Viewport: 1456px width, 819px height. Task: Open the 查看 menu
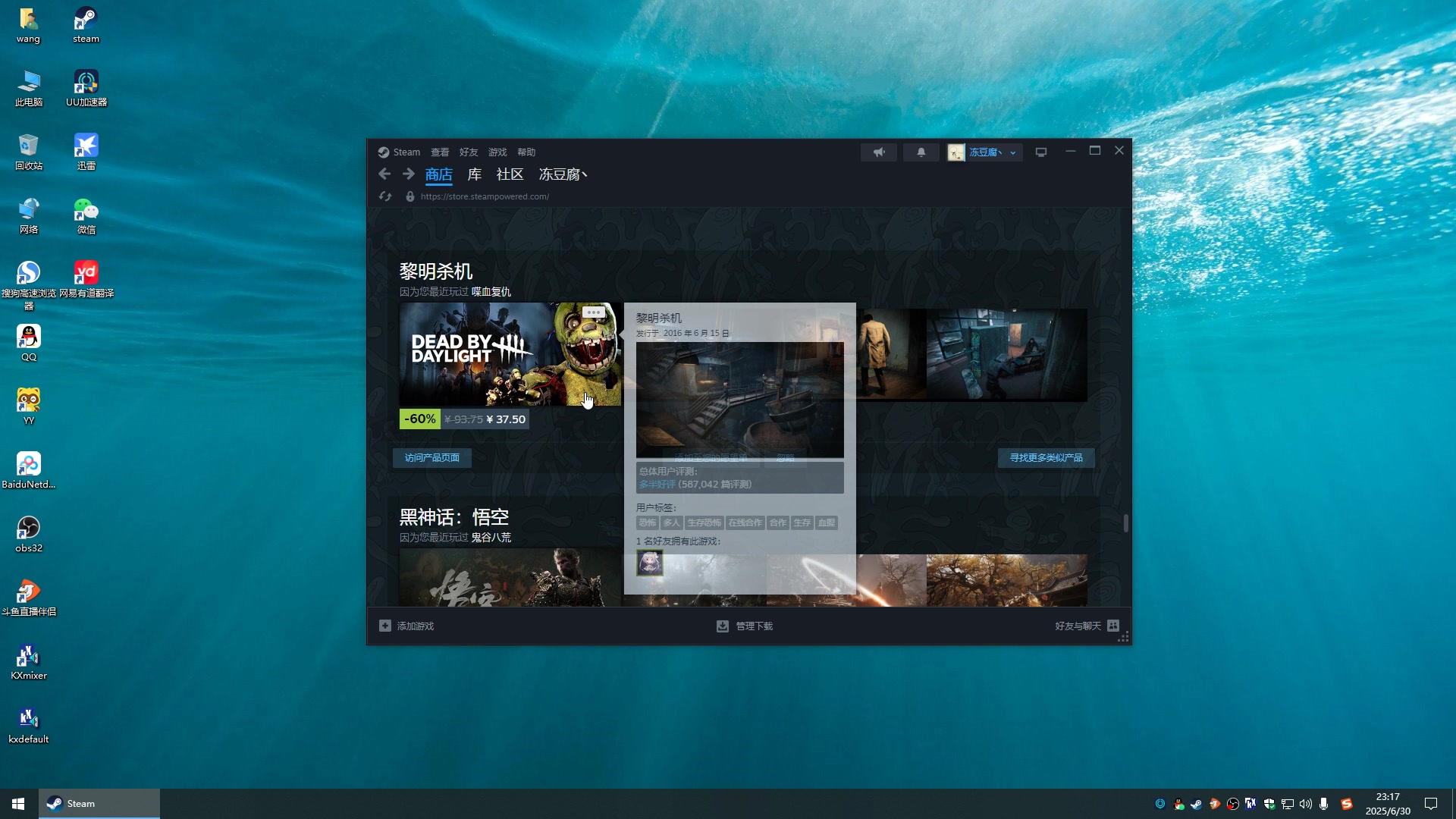click(x=440, y=152)
